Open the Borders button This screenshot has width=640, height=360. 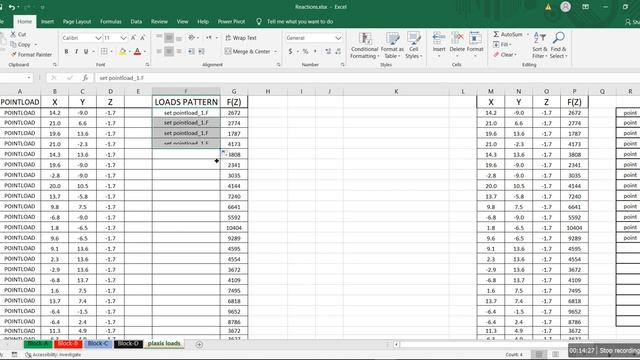point(104,51)
